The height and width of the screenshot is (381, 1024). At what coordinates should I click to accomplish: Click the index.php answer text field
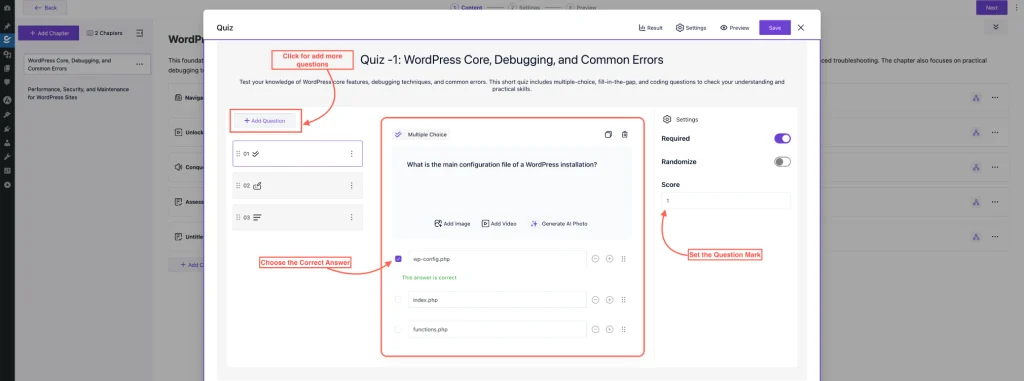tap(498, 300)
